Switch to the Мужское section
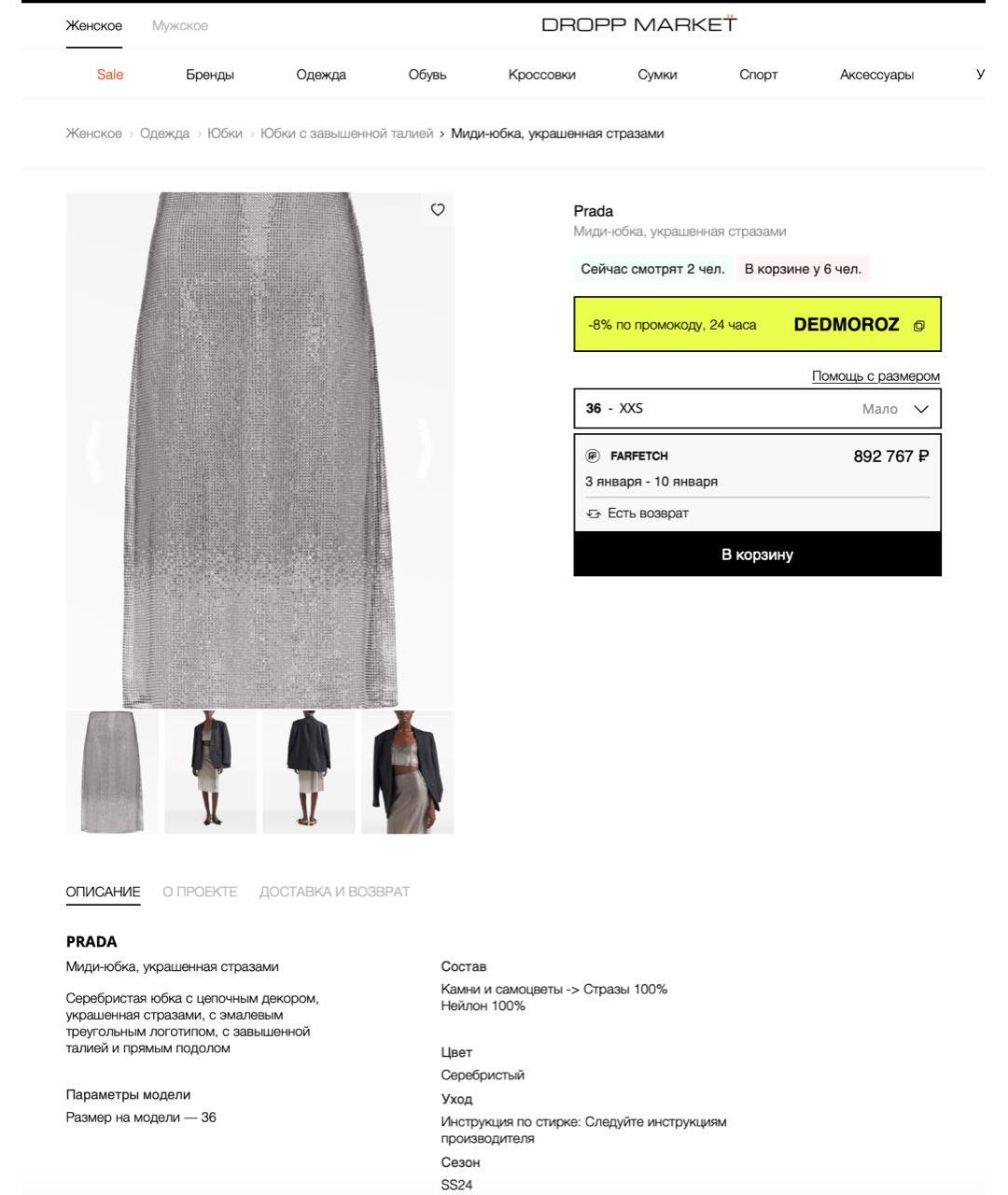1008x1195 pixels. (180, 25)
